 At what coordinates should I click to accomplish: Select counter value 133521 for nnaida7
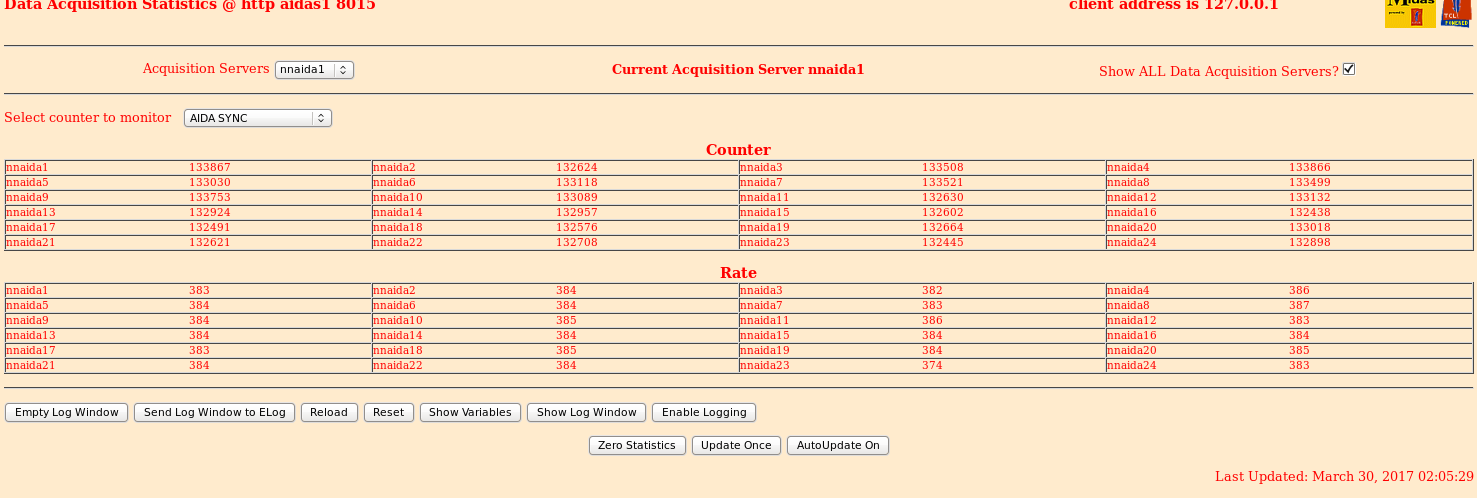943,183
